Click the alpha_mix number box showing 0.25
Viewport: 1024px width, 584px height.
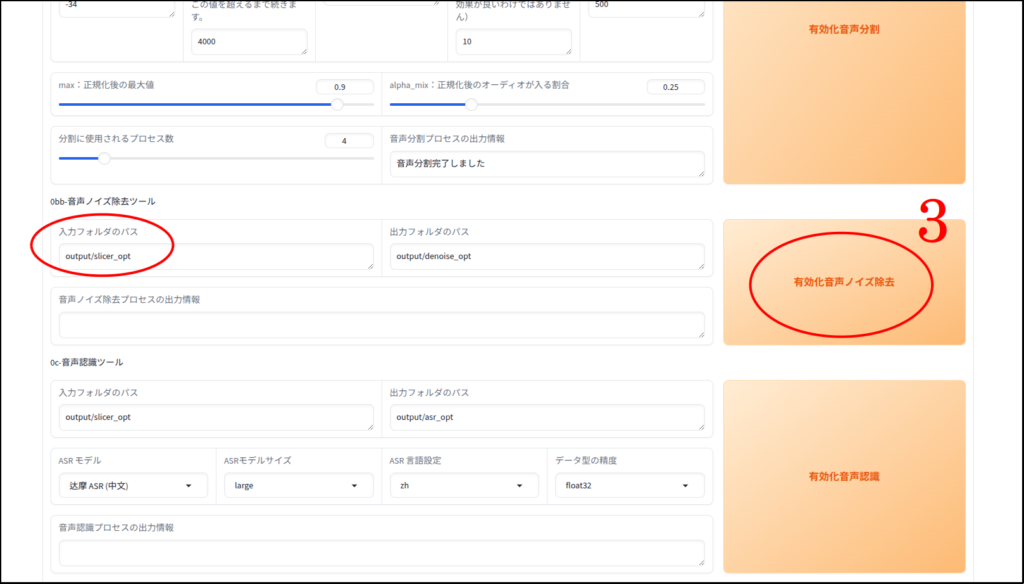675,87
